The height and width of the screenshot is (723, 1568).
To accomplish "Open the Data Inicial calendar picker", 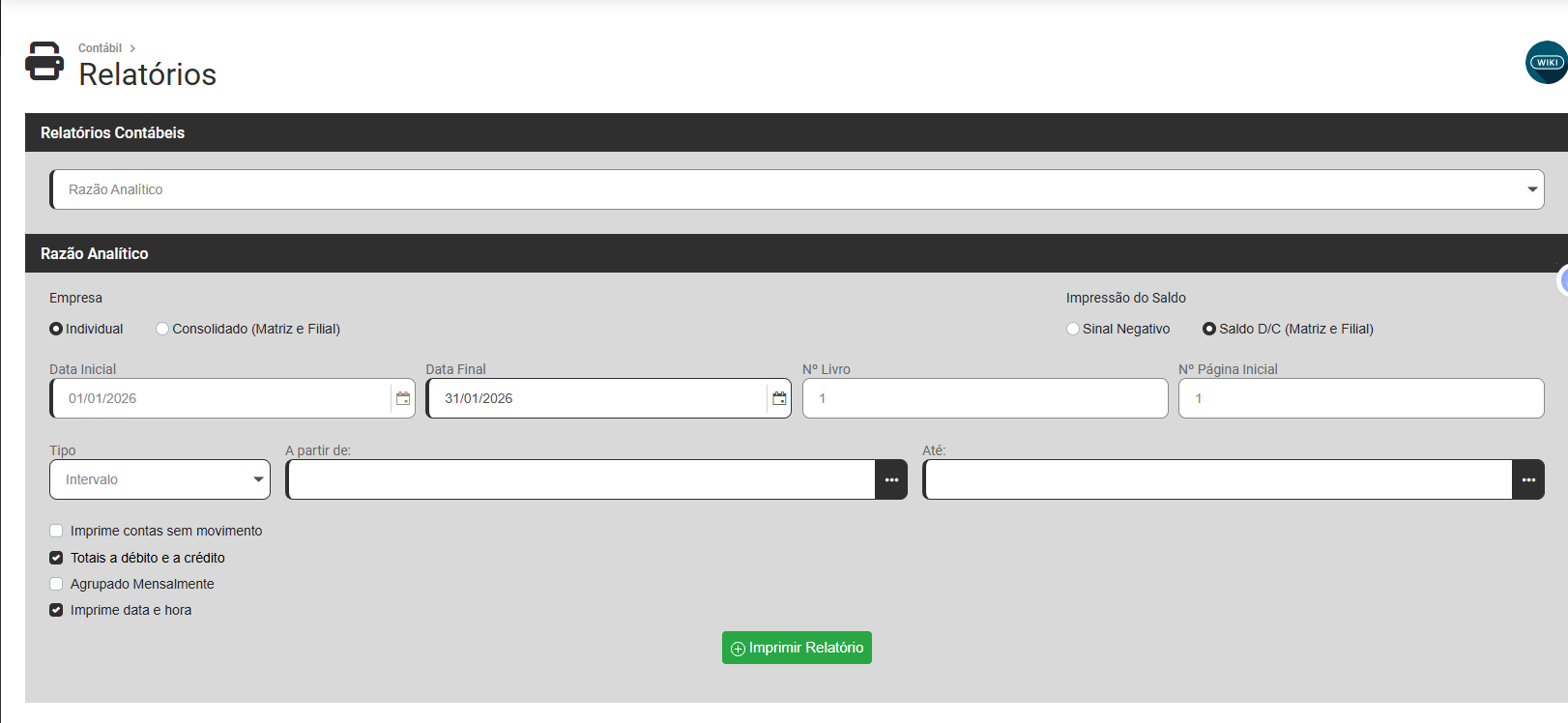I will (x=403, y=398).
